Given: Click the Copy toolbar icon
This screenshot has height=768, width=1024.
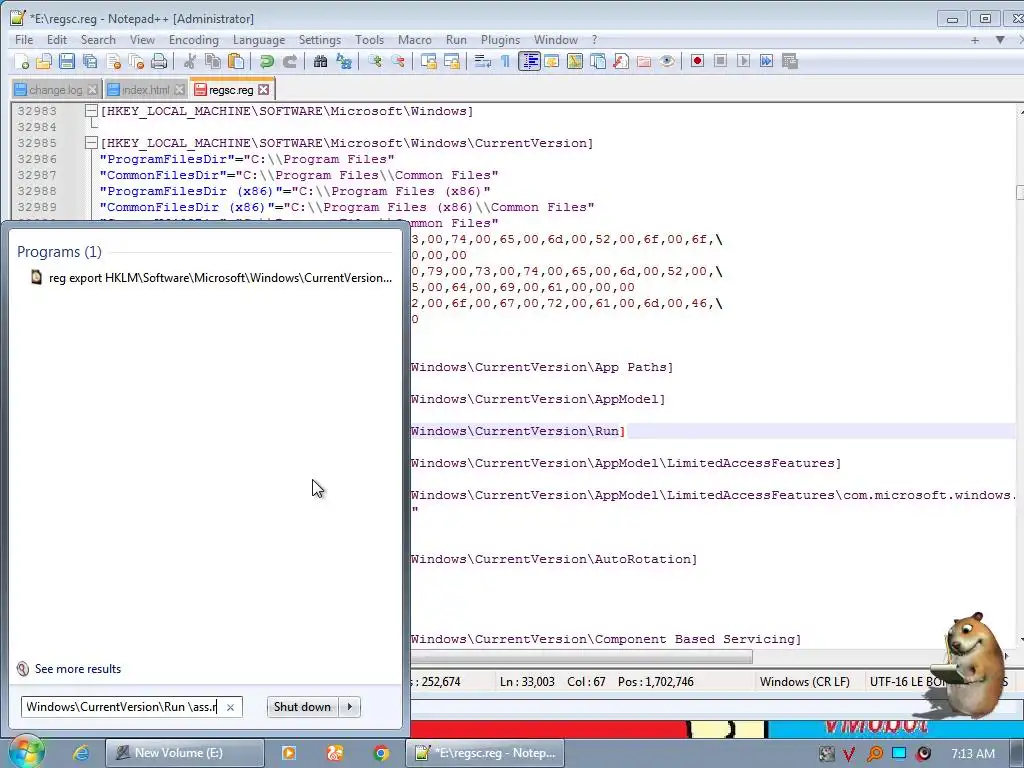Looking at the screenshot, I should click(x=213, y=61).
